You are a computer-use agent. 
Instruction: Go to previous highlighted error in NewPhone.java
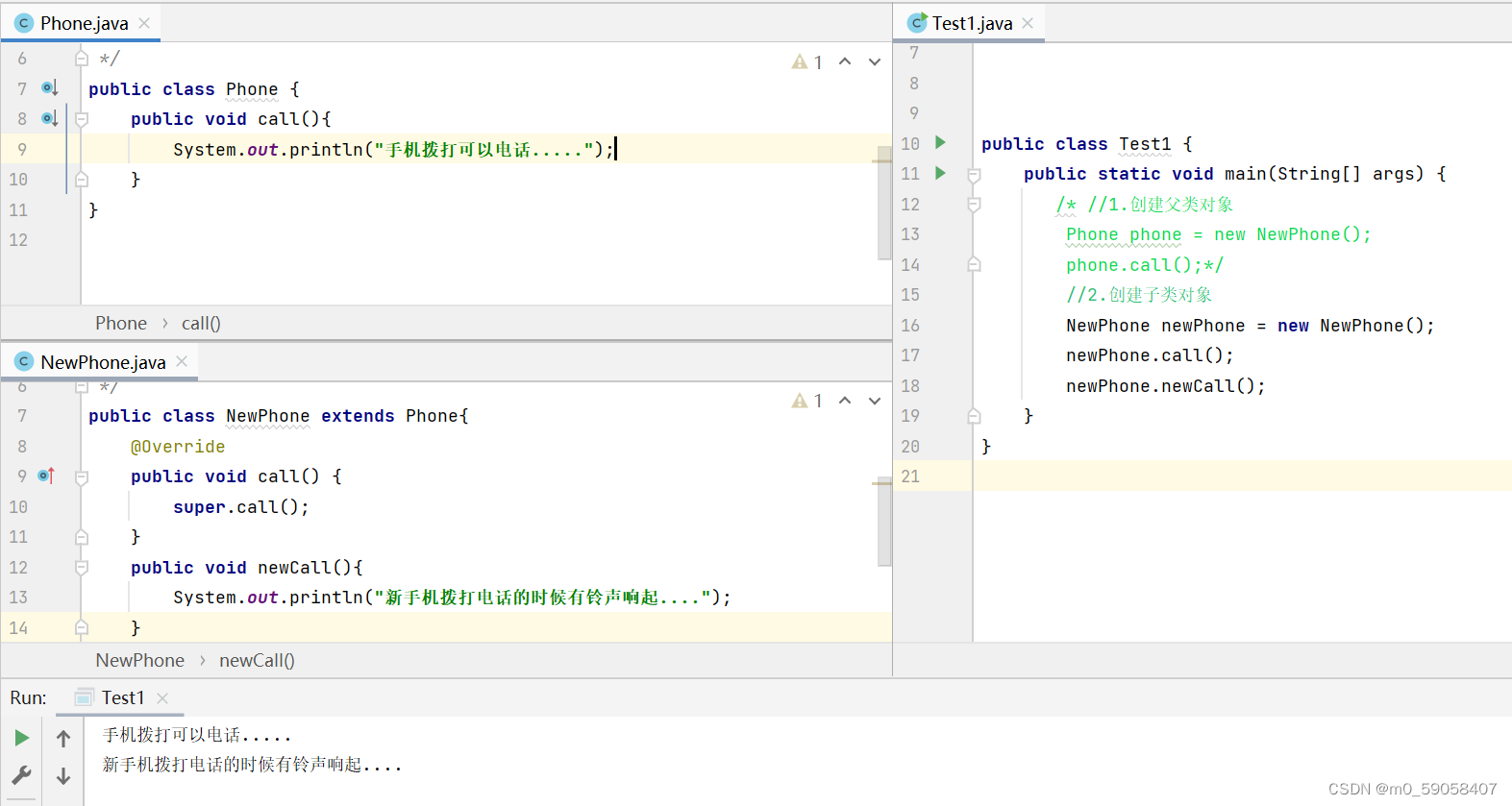pyautogui.click(x=845, y=400)
